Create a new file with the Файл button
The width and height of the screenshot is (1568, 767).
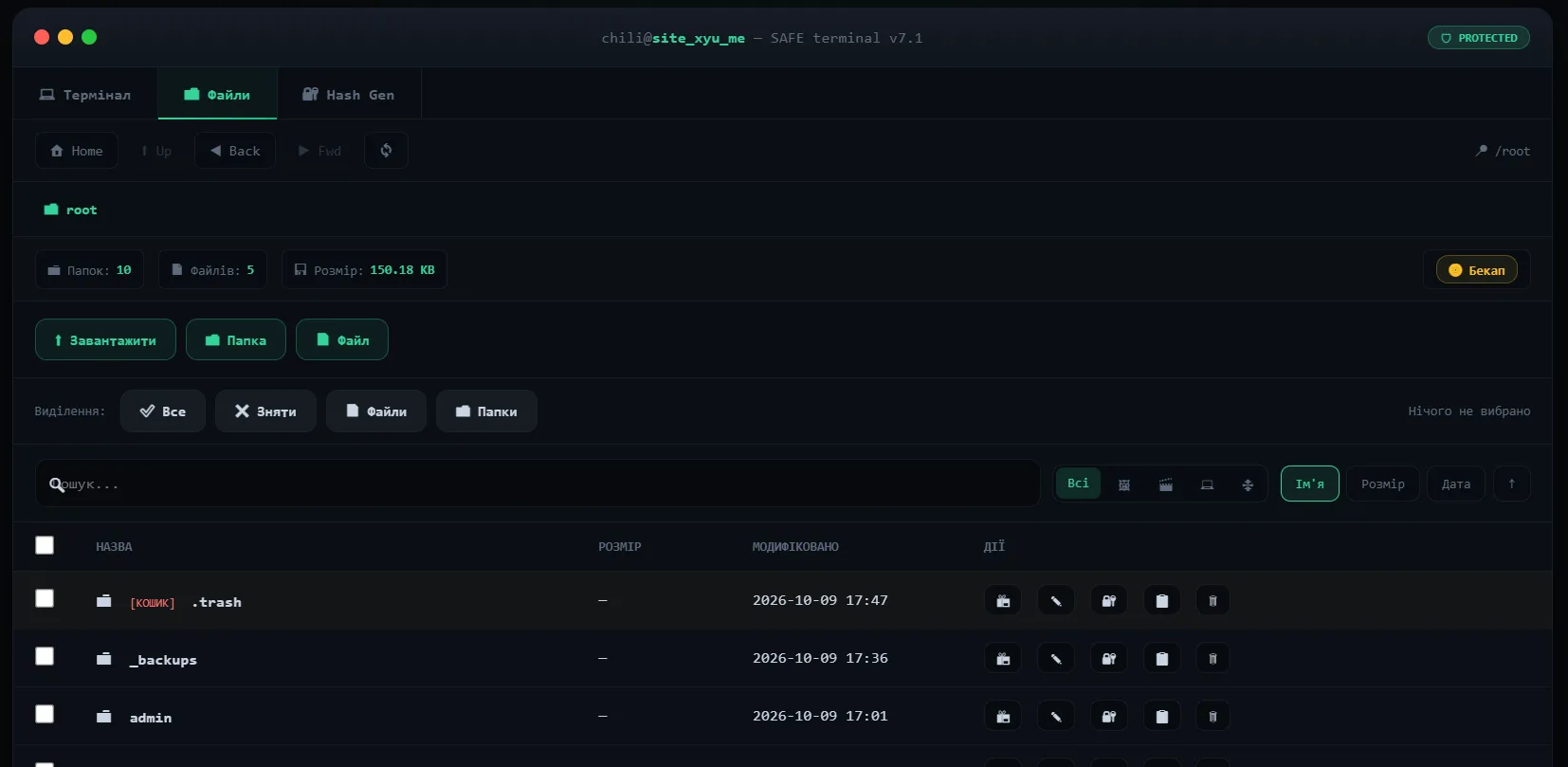coord(342,339)
